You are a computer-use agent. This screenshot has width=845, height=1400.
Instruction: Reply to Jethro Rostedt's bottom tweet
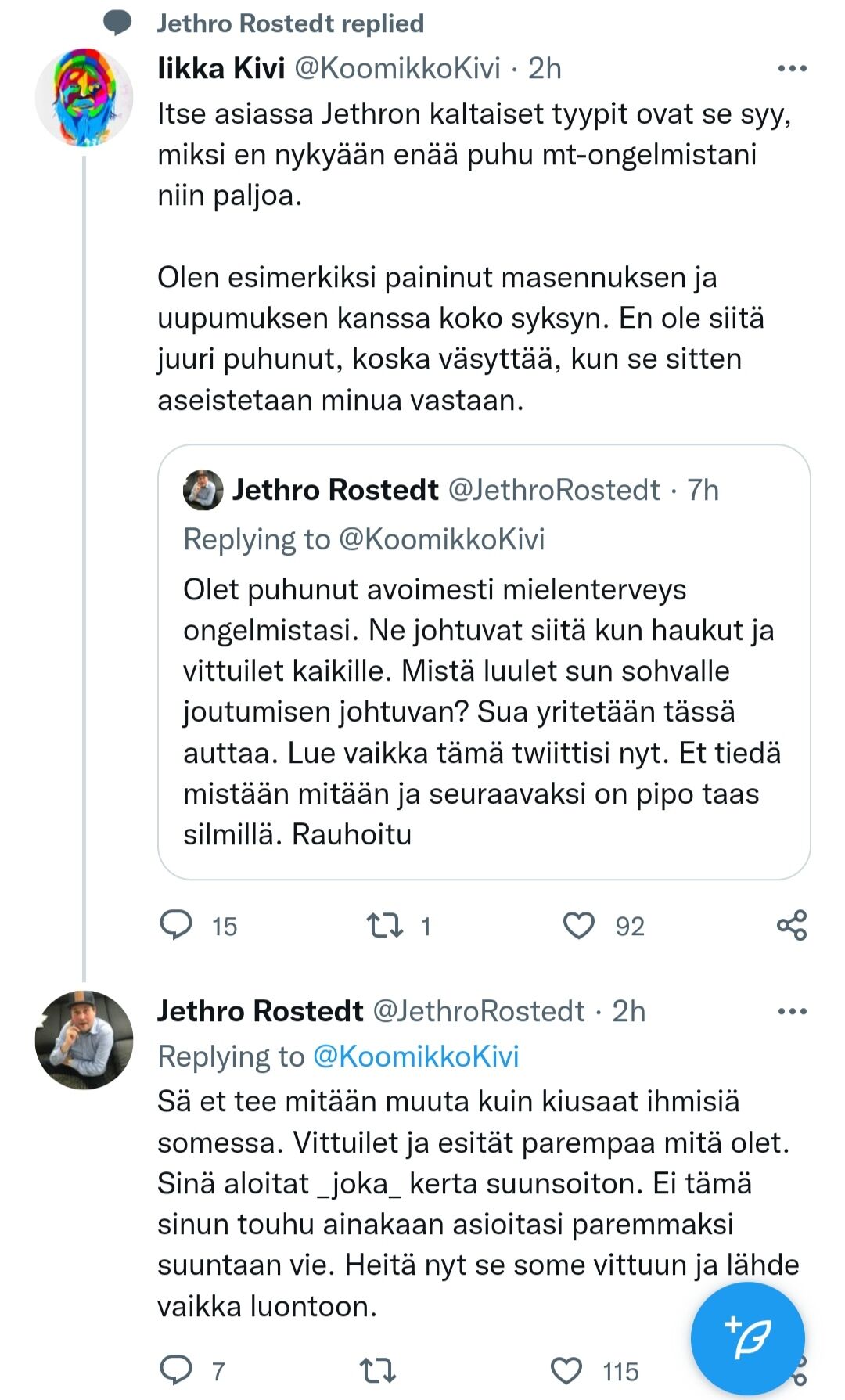(x=176, y=1369)
